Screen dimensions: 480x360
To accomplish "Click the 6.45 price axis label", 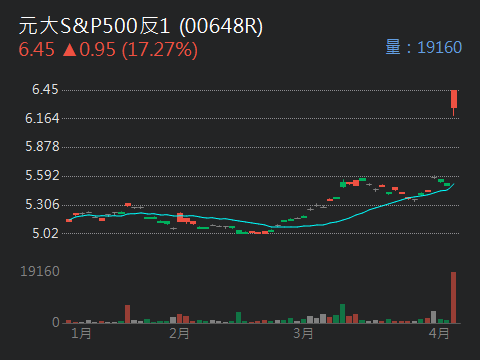I will (45, 89).
